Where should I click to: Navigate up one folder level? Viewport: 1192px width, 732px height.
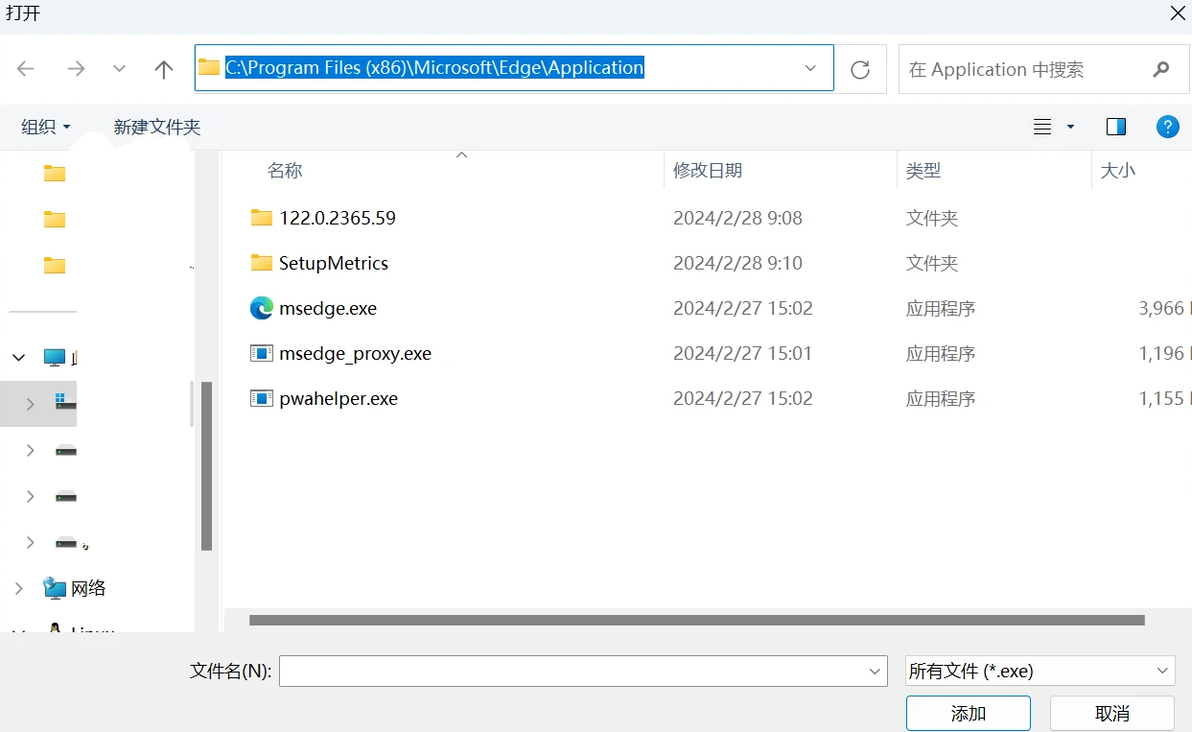tap(163, 69)
